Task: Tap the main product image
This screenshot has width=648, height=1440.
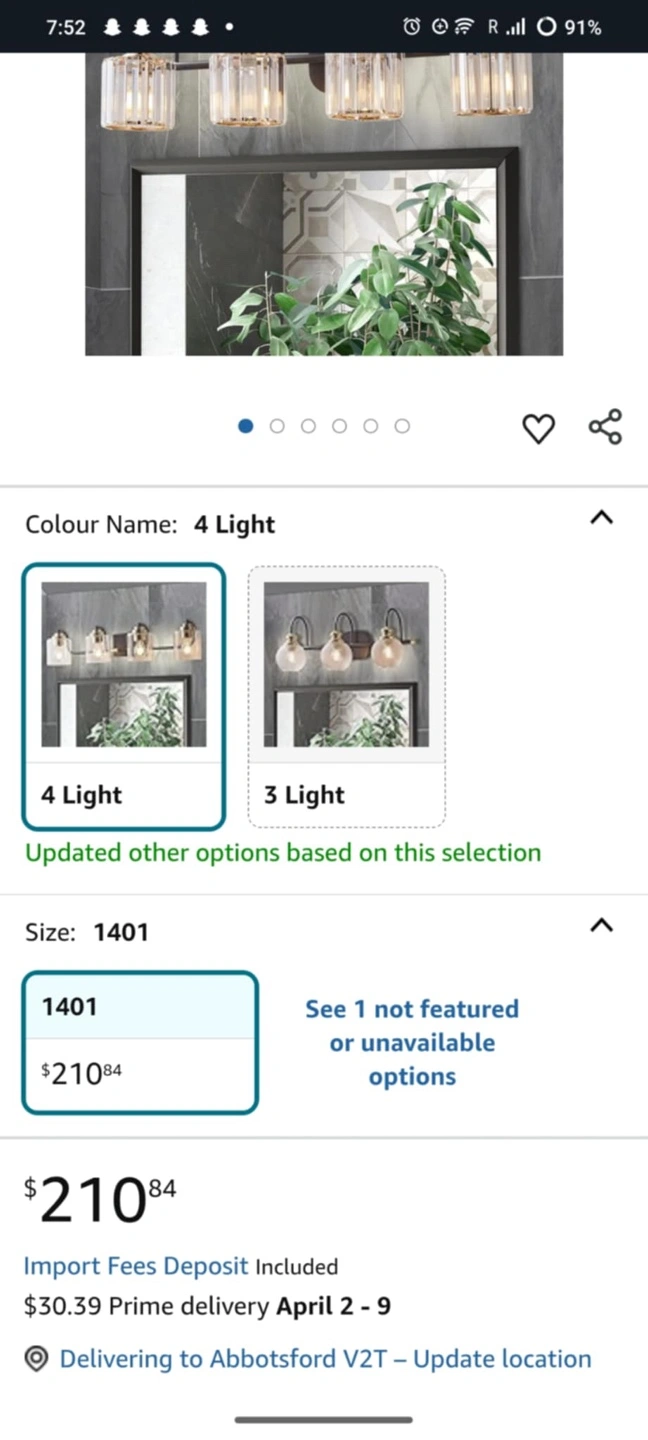Action: click(x=324, y=204)
